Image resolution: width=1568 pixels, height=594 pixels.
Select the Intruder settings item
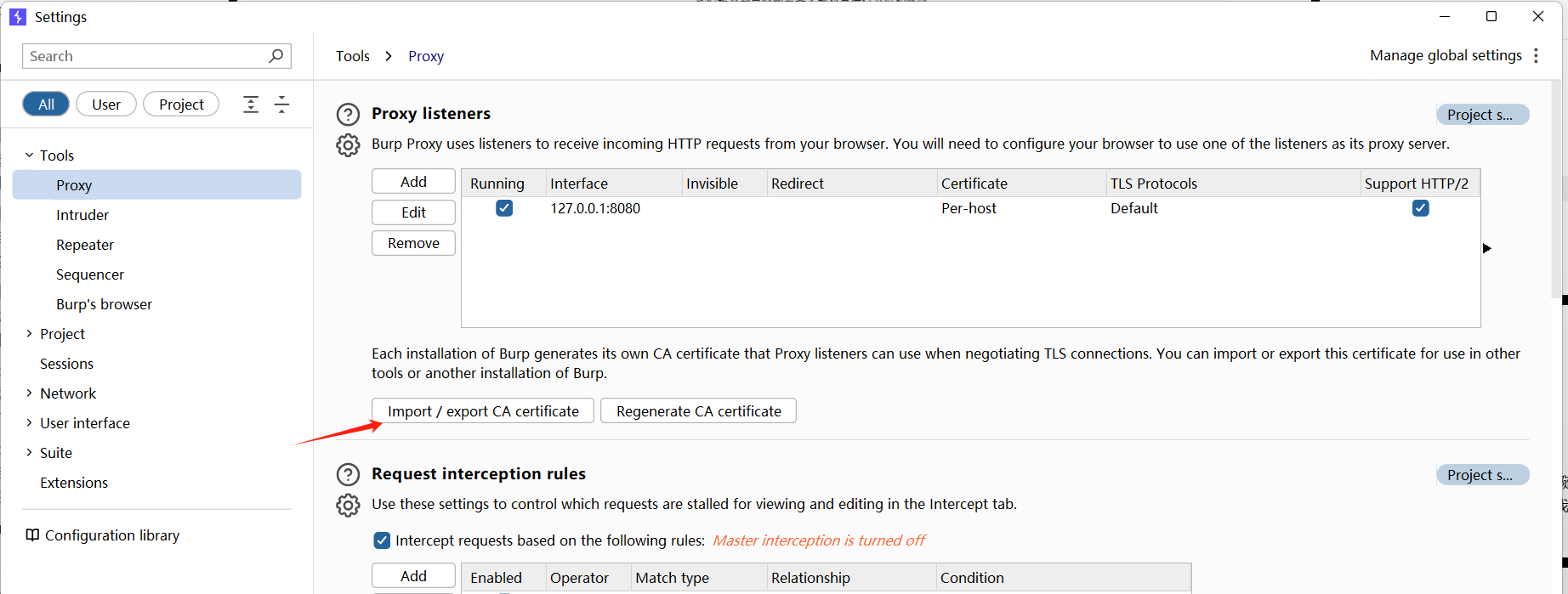(82, 215)
